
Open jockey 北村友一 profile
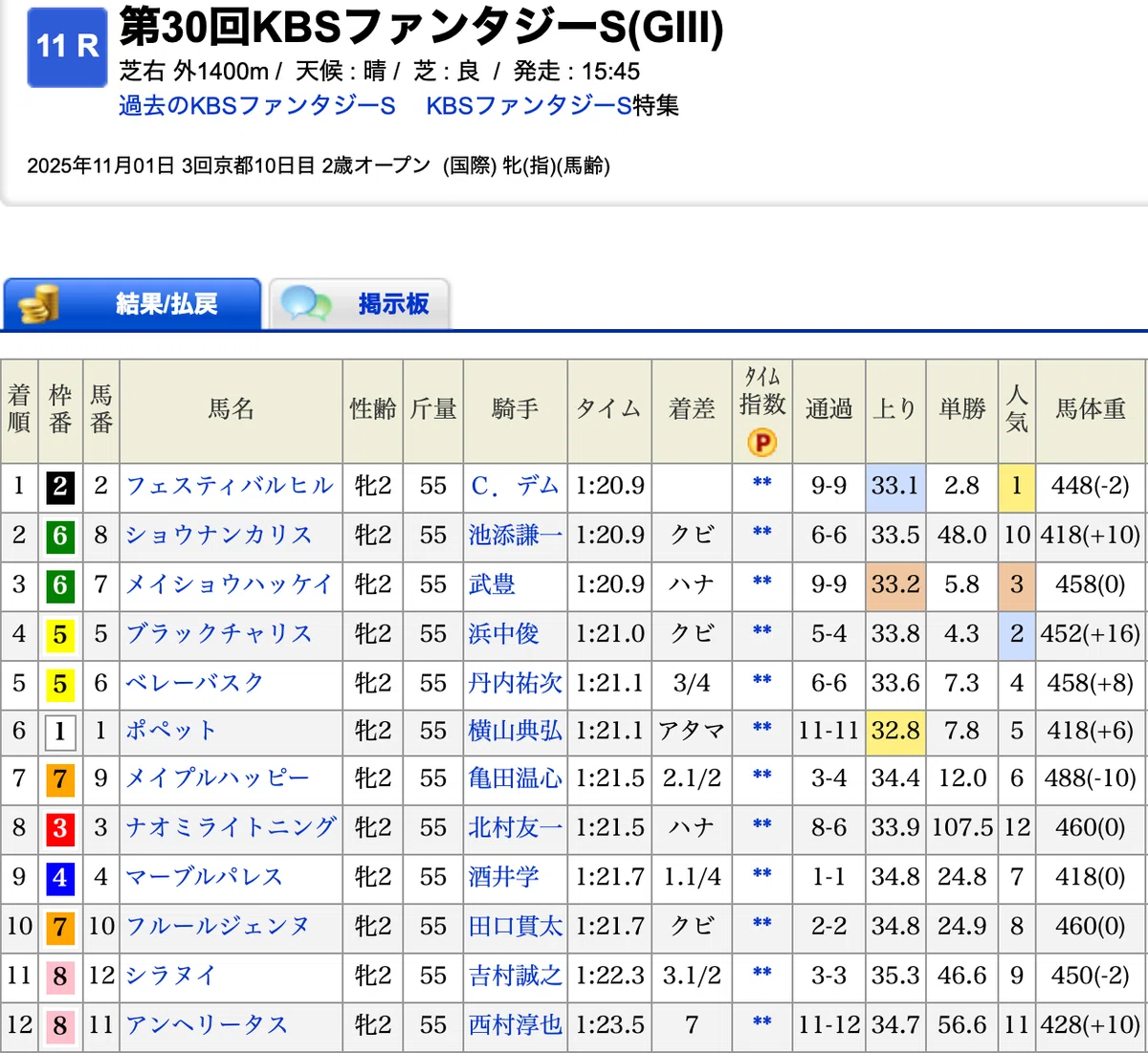(516, 827)
